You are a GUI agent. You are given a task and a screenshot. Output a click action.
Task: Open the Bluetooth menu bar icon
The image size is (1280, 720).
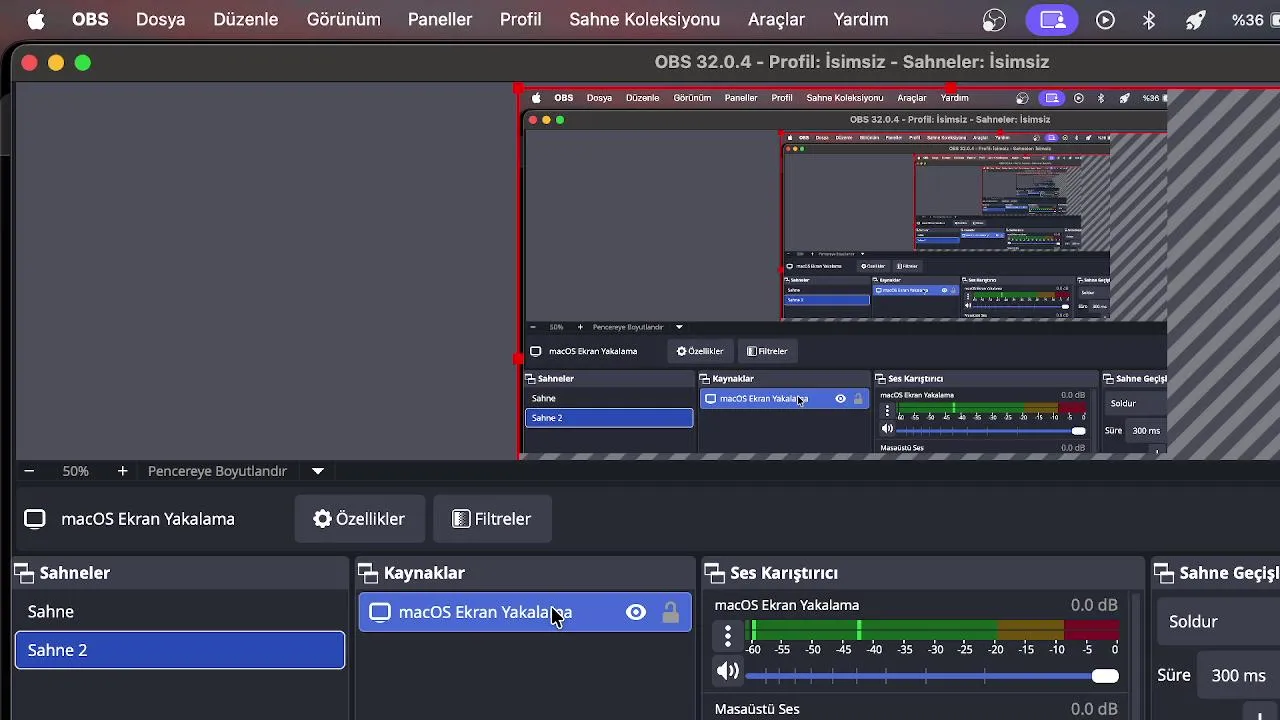1149,19
